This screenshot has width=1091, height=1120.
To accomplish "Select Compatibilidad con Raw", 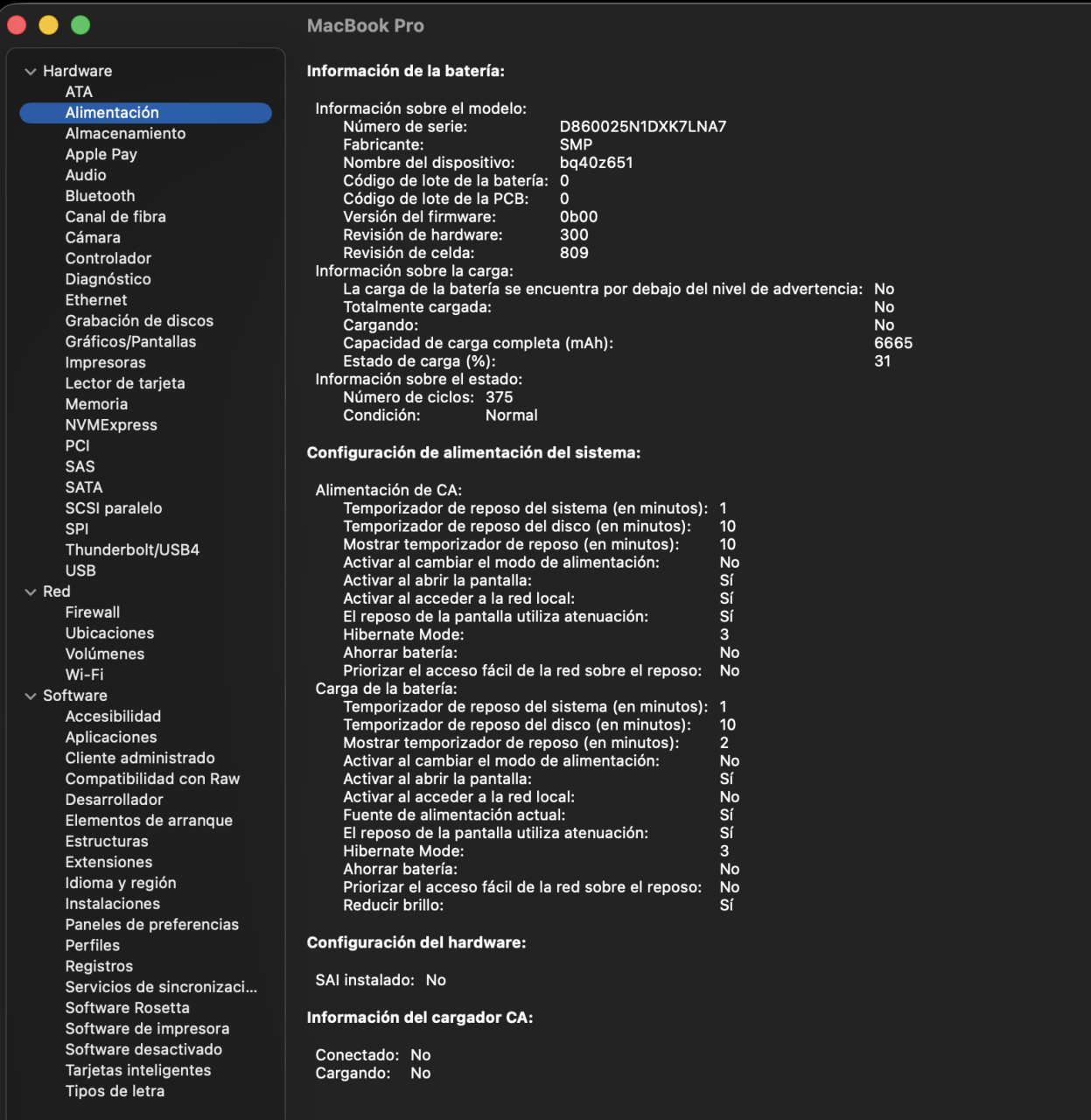I will pos(152,780).
